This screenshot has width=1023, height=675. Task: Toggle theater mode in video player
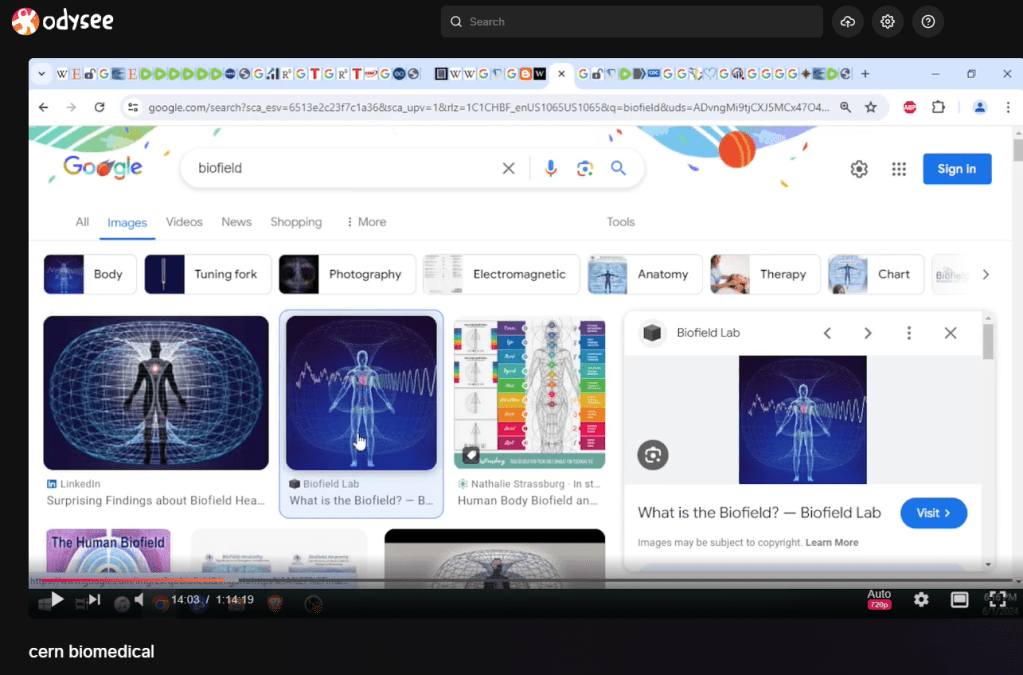pyautogui.click(x=959, y=600)
